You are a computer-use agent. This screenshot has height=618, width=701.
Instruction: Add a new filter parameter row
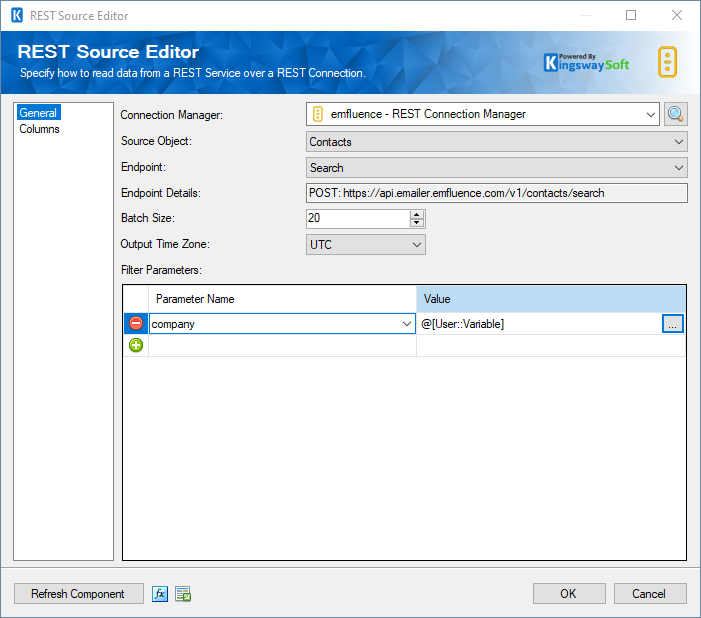pos(136,345)
